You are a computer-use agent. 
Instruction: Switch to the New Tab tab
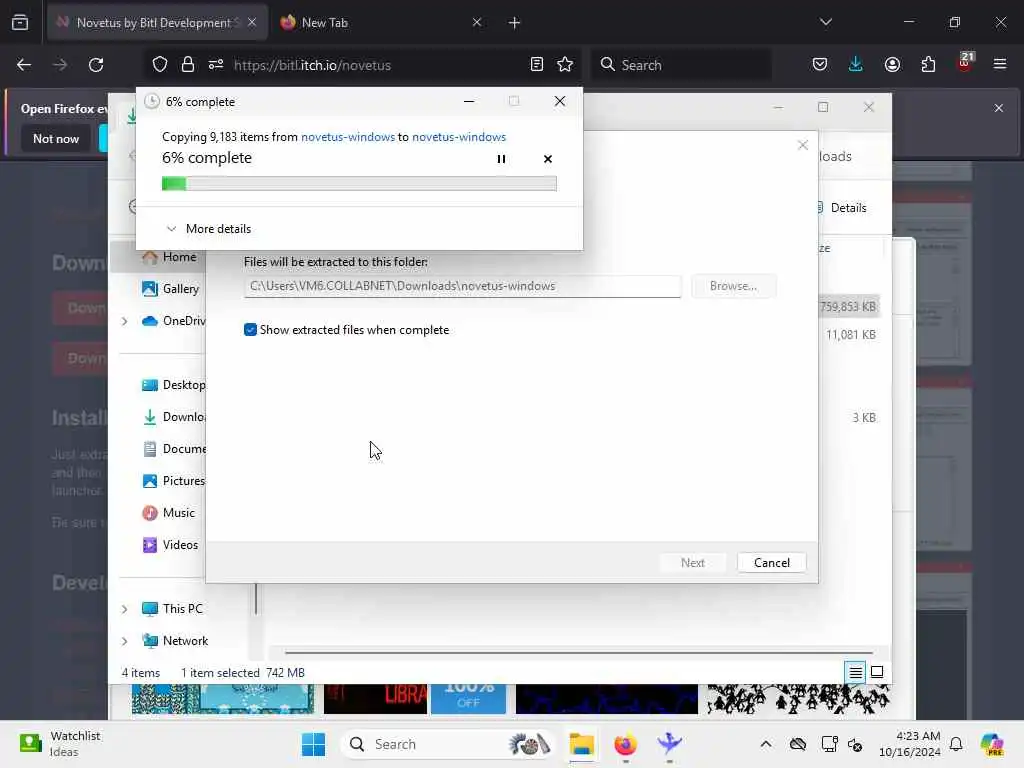point(382,23)
